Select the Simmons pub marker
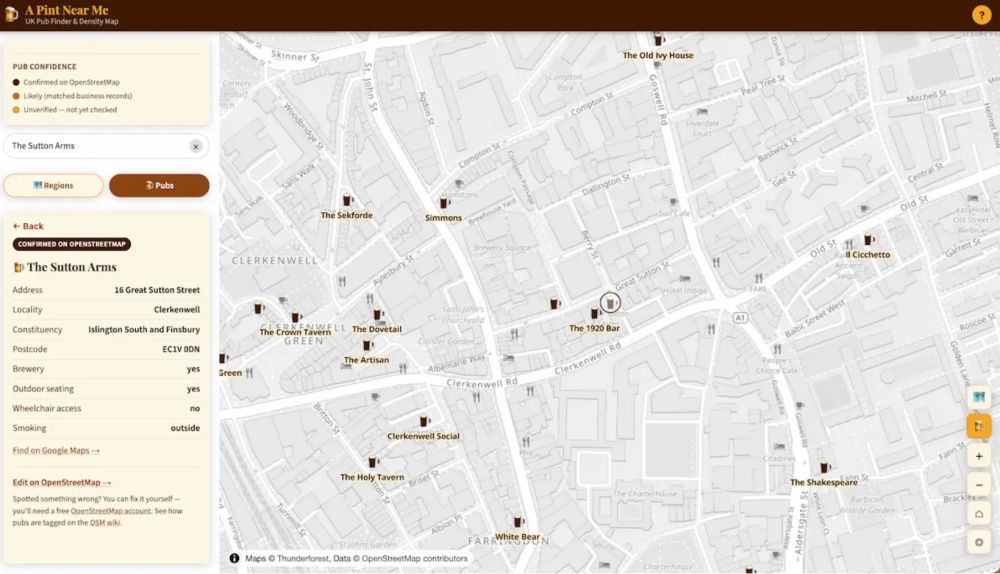The width and height of the screenshot is (1000, 574). [444, 203]
